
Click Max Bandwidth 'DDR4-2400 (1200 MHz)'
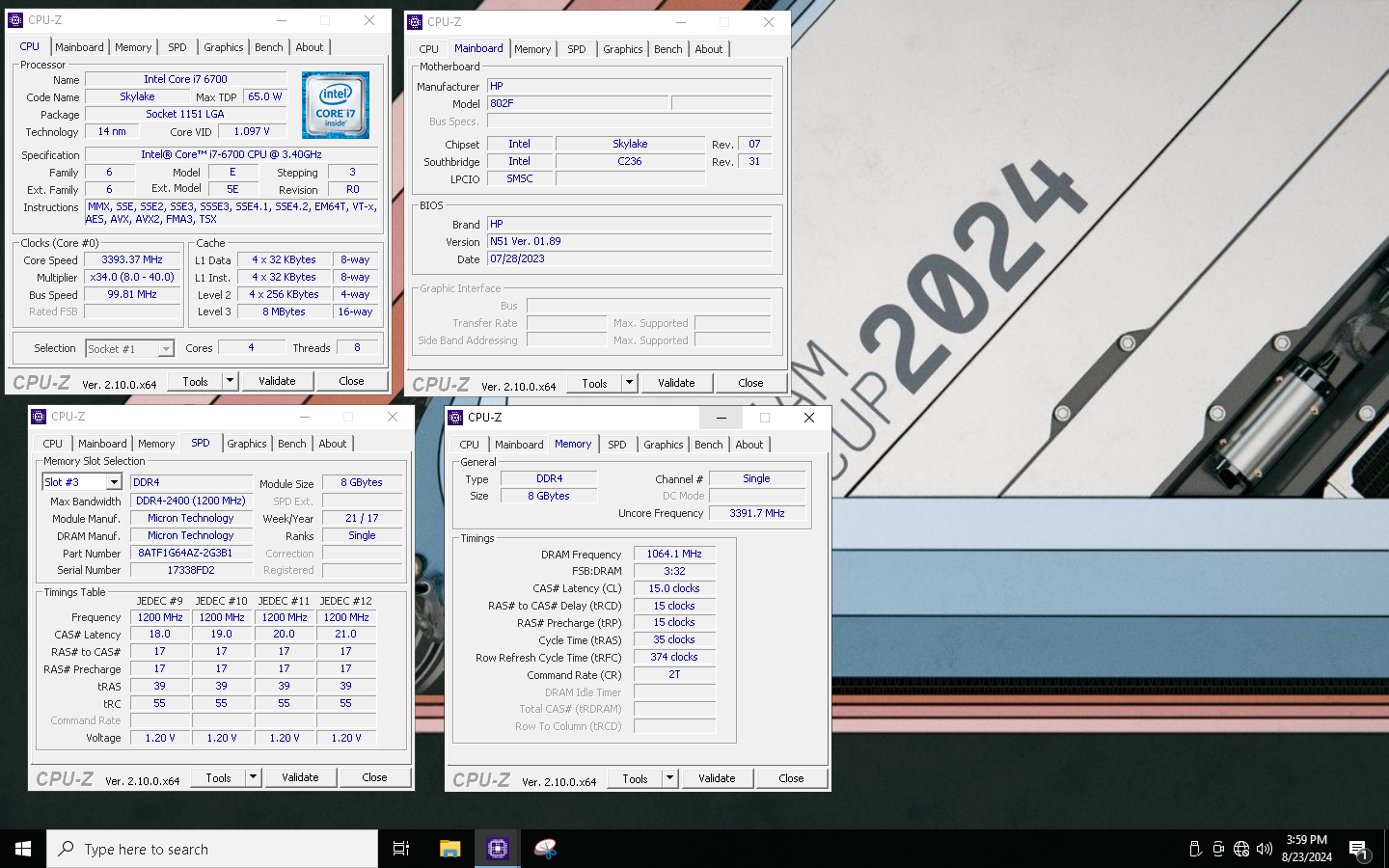coord(191,501)
